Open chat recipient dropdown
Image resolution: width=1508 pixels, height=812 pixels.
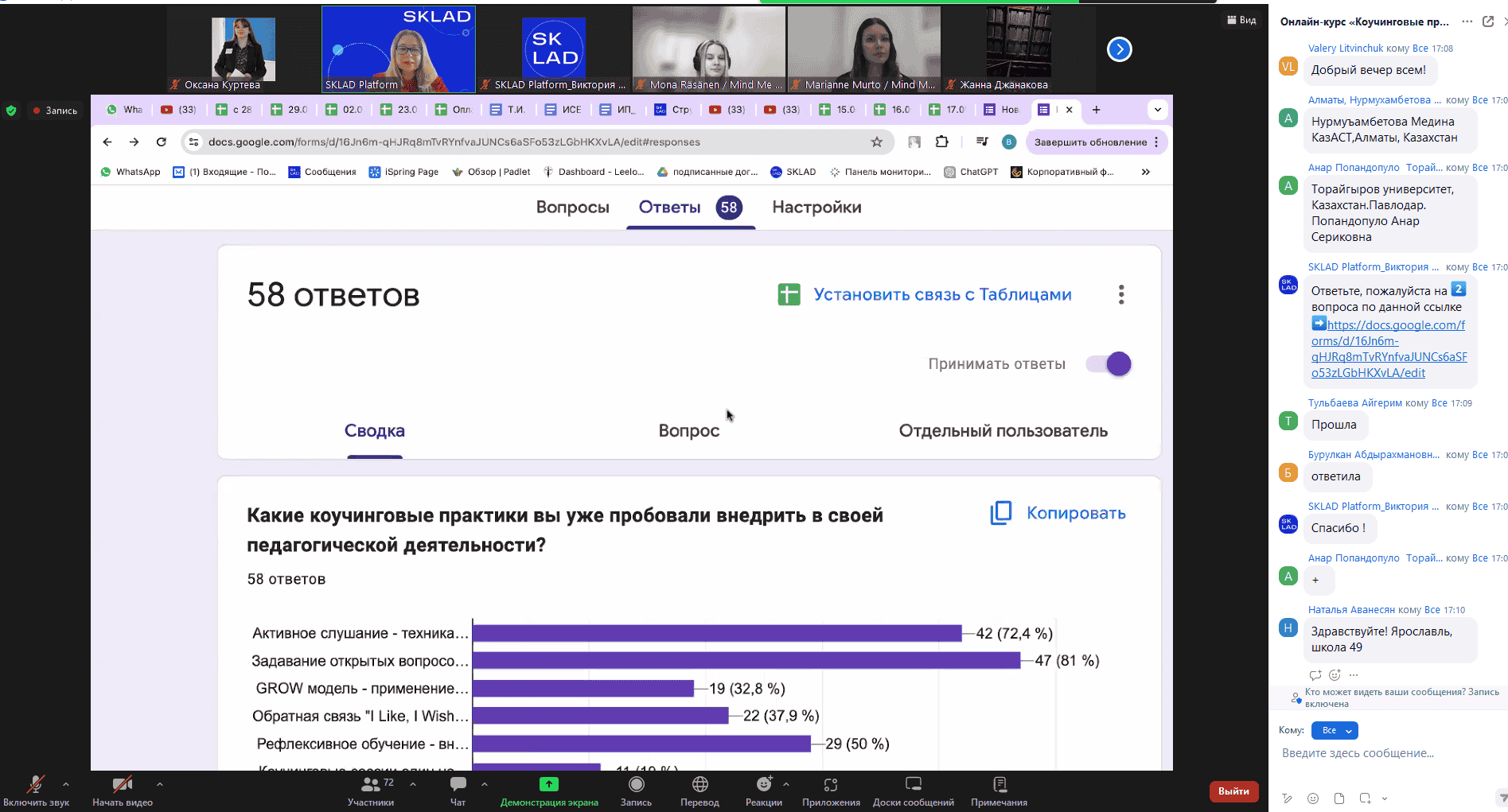pos(1336,731)
